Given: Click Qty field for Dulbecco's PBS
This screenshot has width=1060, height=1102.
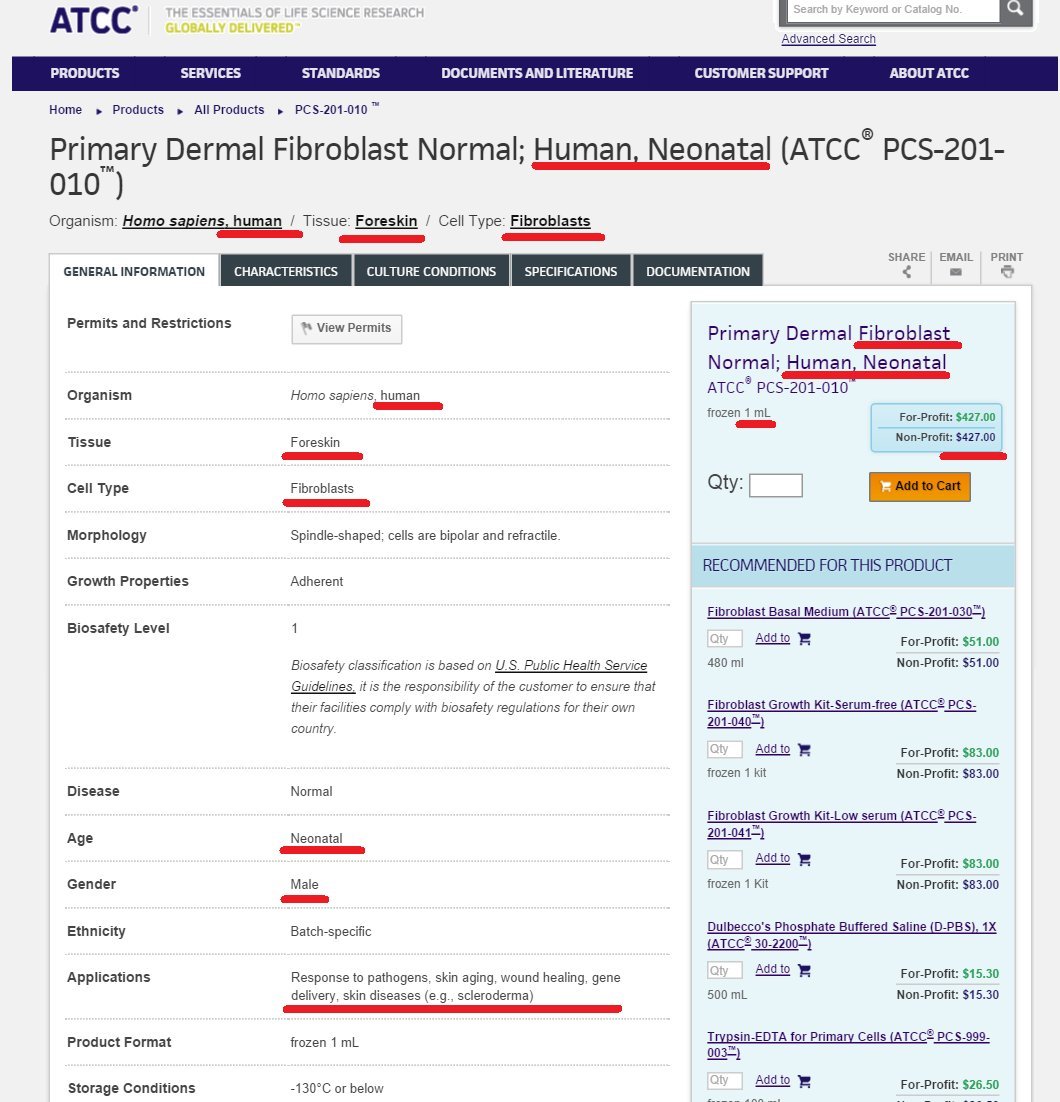Looking at the screenshot, I should coord(725,971).
